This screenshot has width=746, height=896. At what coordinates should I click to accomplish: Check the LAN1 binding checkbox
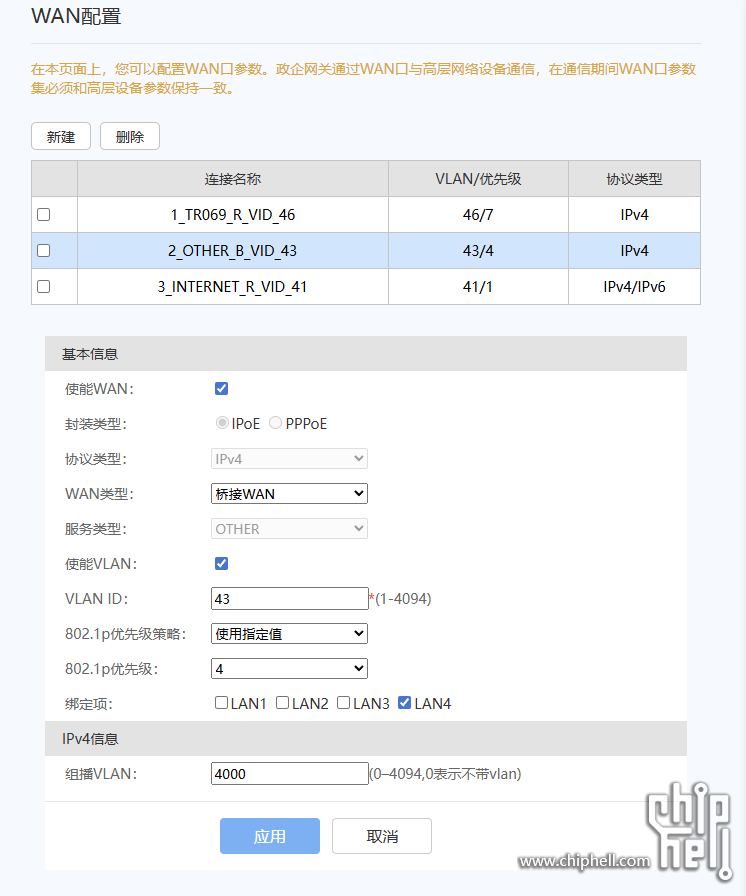tap(222, 703)
